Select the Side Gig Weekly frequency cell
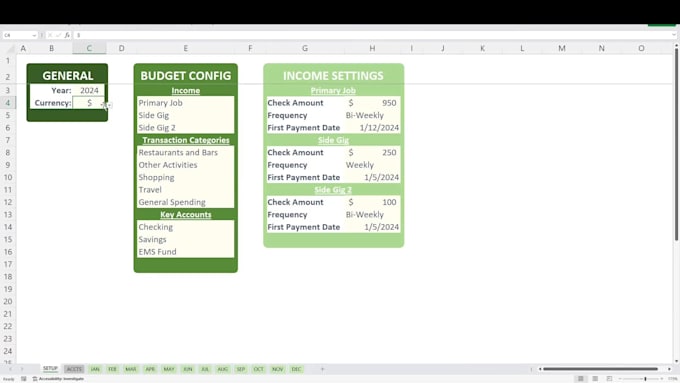The image size is (680, 383). pyautogui.click(x=372, y=165)
